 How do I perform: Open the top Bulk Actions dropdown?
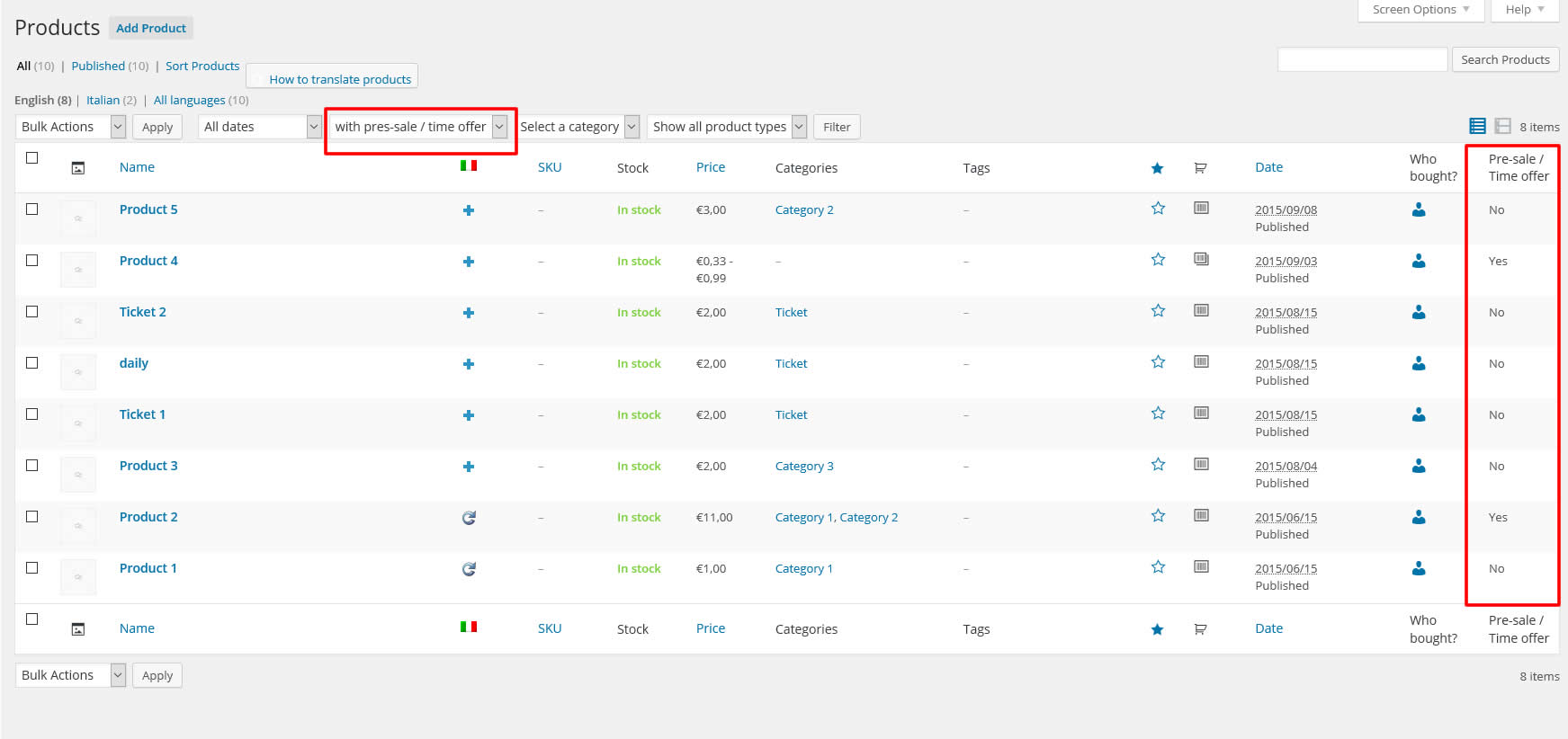[x=70, y=127]
